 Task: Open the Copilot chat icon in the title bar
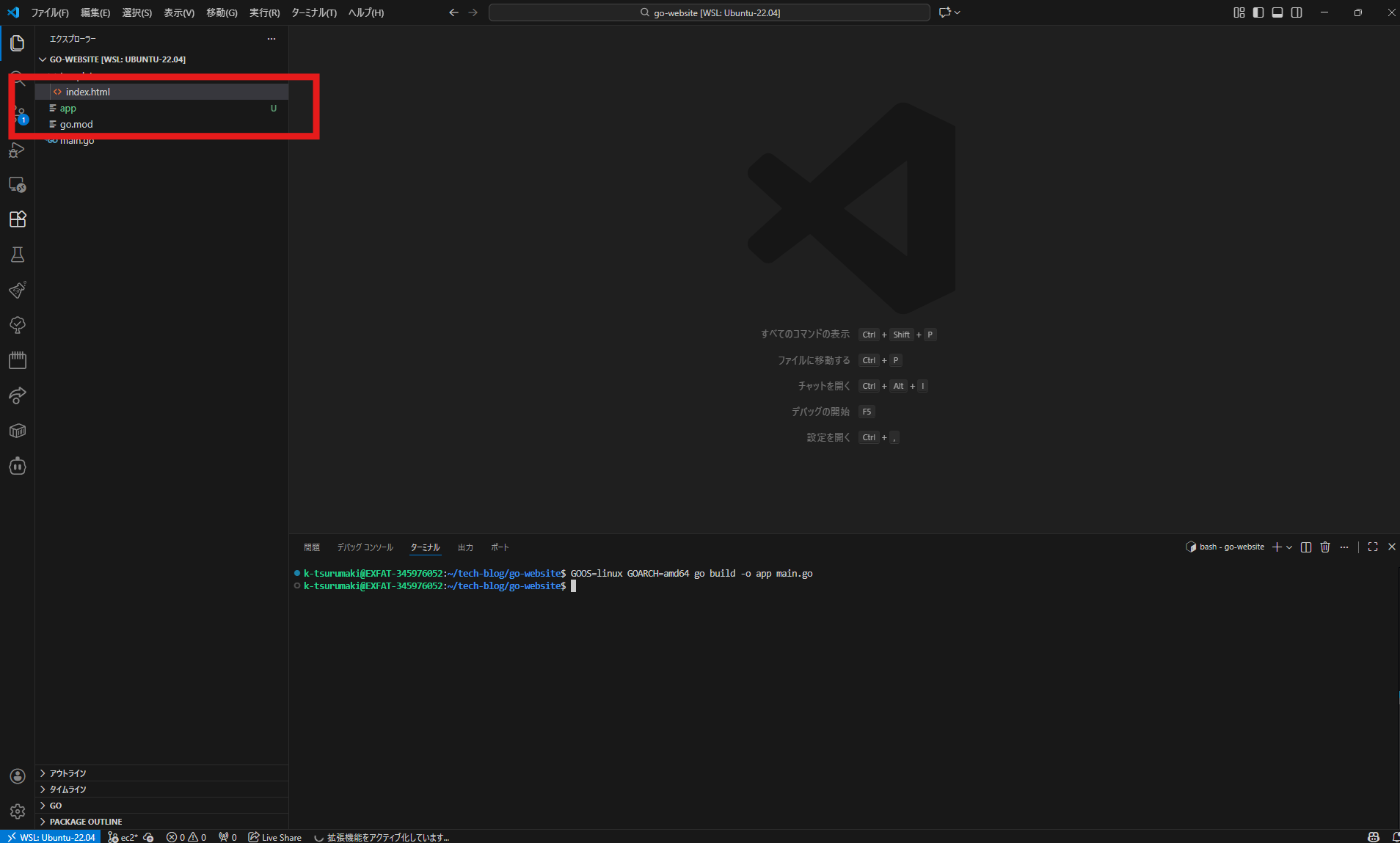pyautogui.click(x=944, y=12)
